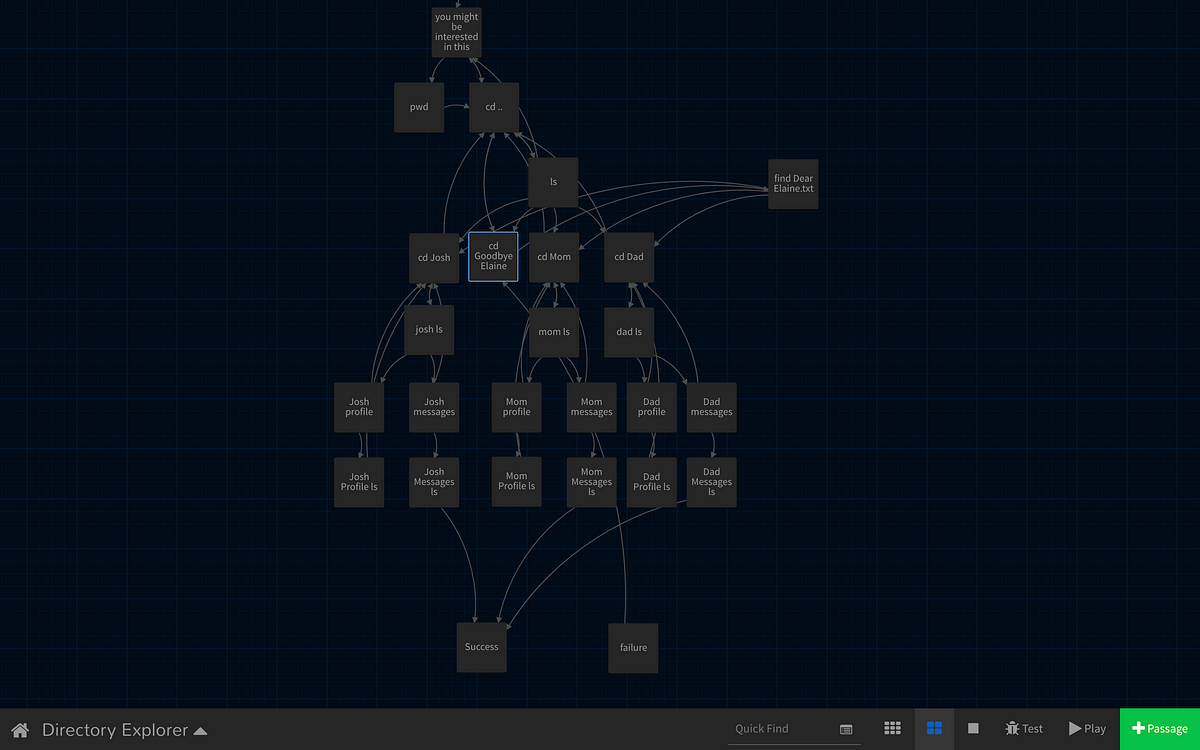The height and width of the screenshot is (750, 1200).
Task: Select 'find Dear Elaine.txt' passage
Action: point(793,183)
